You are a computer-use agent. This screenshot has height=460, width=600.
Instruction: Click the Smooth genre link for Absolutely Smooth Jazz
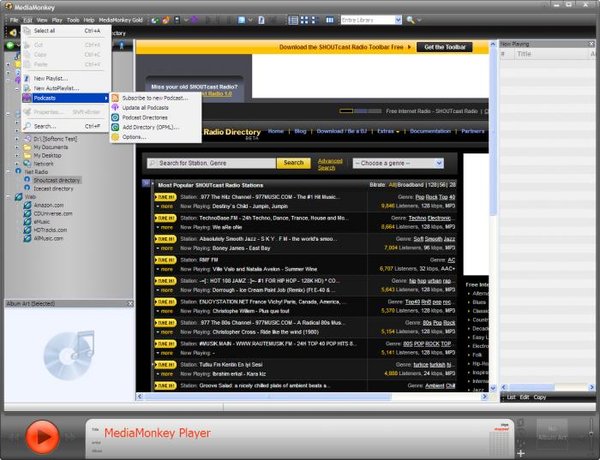(x=433, y=239)
